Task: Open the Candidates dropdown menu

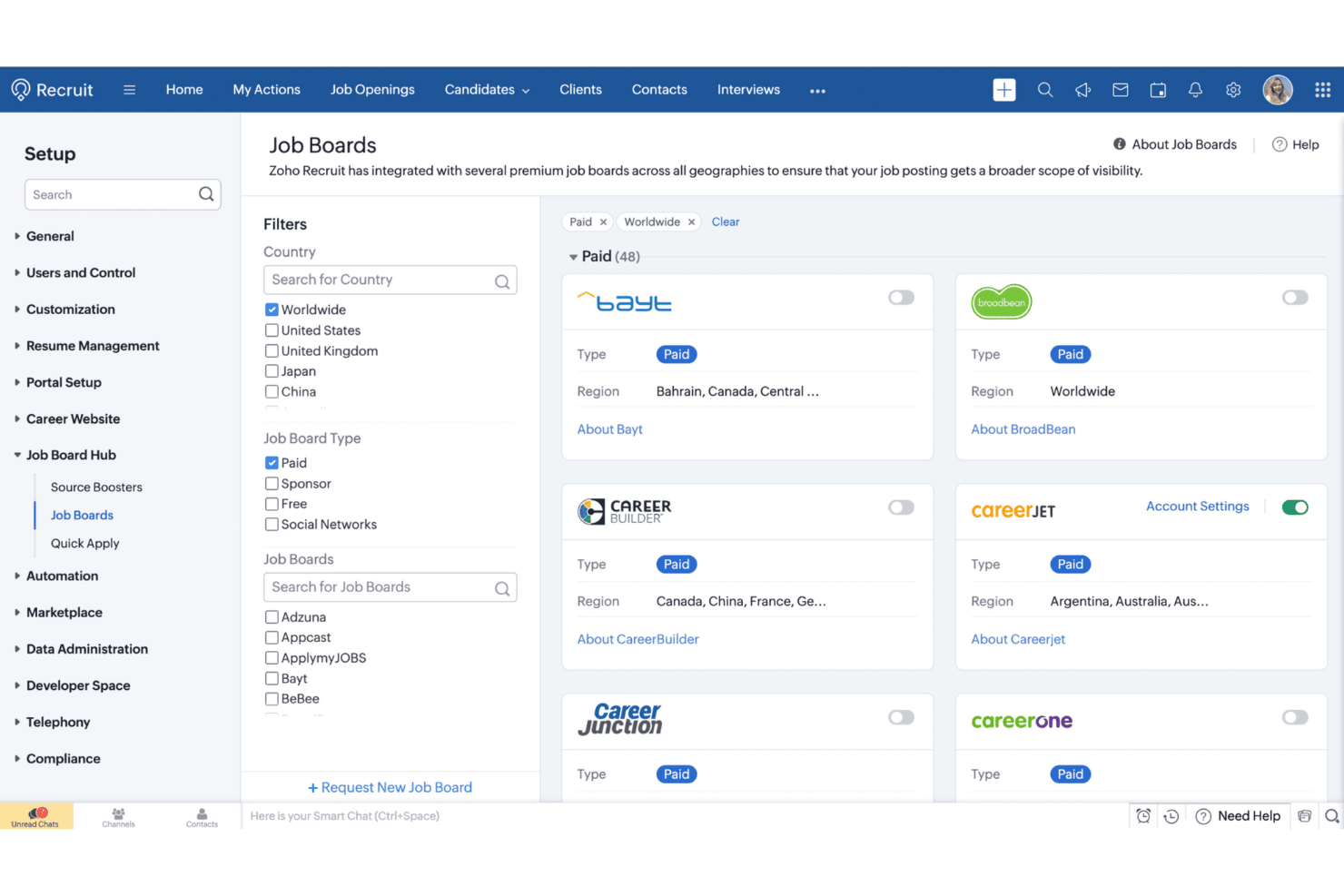Action: pos(487,90)
